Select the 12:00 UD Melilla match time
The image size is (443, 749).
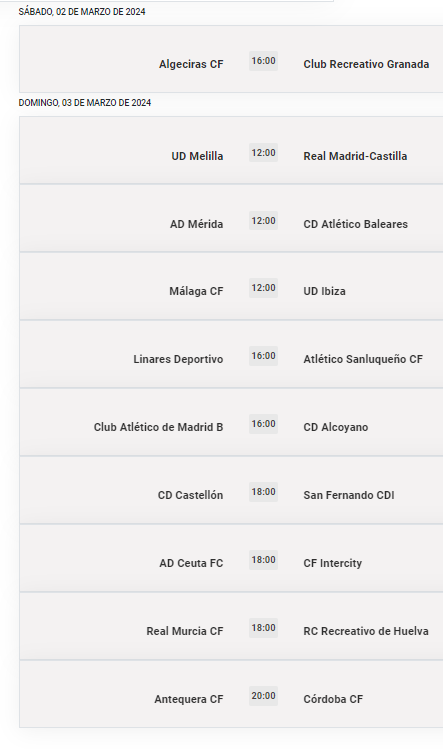pos(263,153)
